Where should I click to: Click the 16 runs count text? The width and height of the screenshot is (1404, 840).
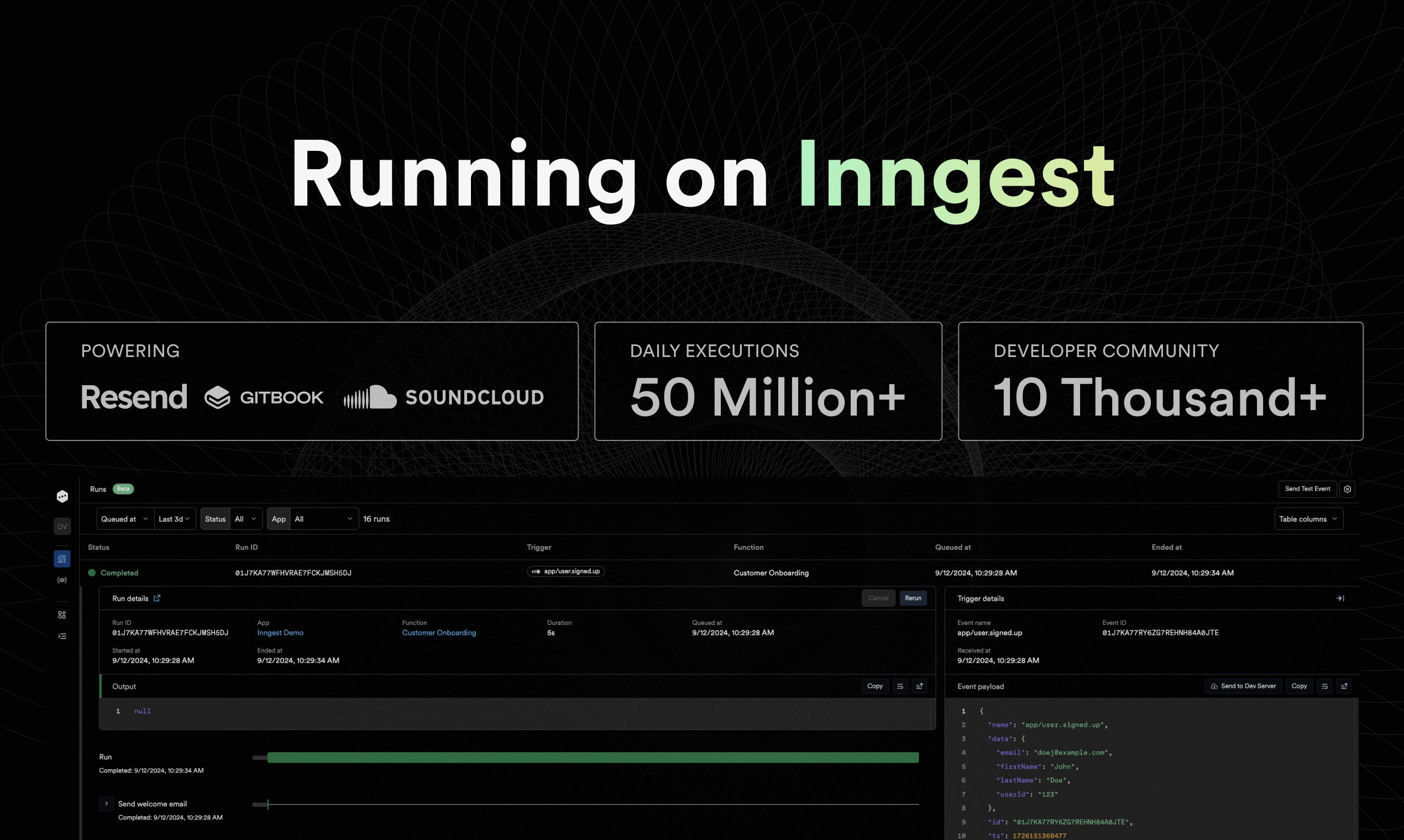(376, 519)
